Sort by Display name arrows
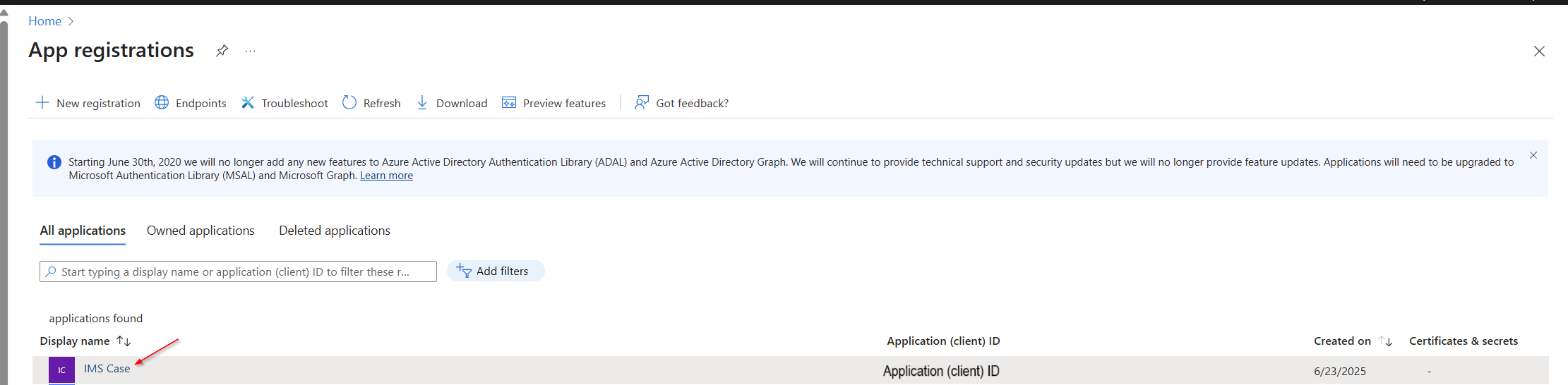This screenshot has height=385, width=1568. coord(124,341)
